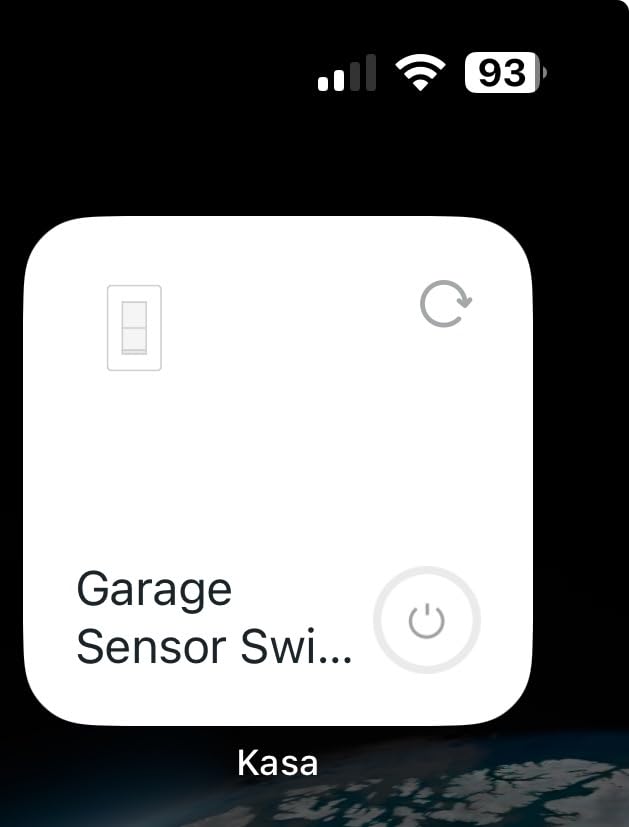Open the Garage Sensor Swi... device name
629x827 pixels.
coord(214,618)
